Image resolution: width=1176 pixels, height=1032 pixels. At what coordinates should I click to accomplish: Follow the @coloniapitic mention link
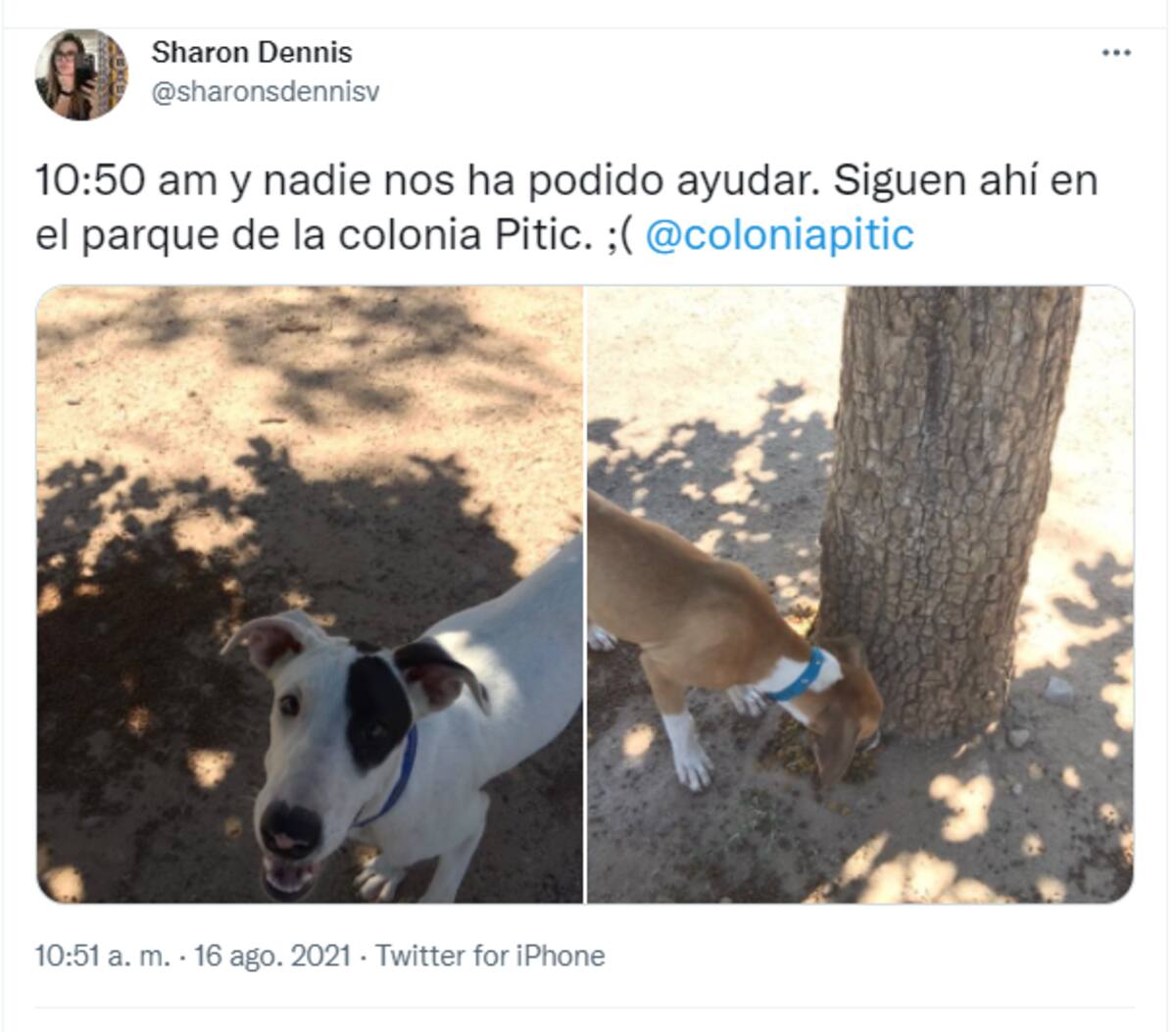780,235
